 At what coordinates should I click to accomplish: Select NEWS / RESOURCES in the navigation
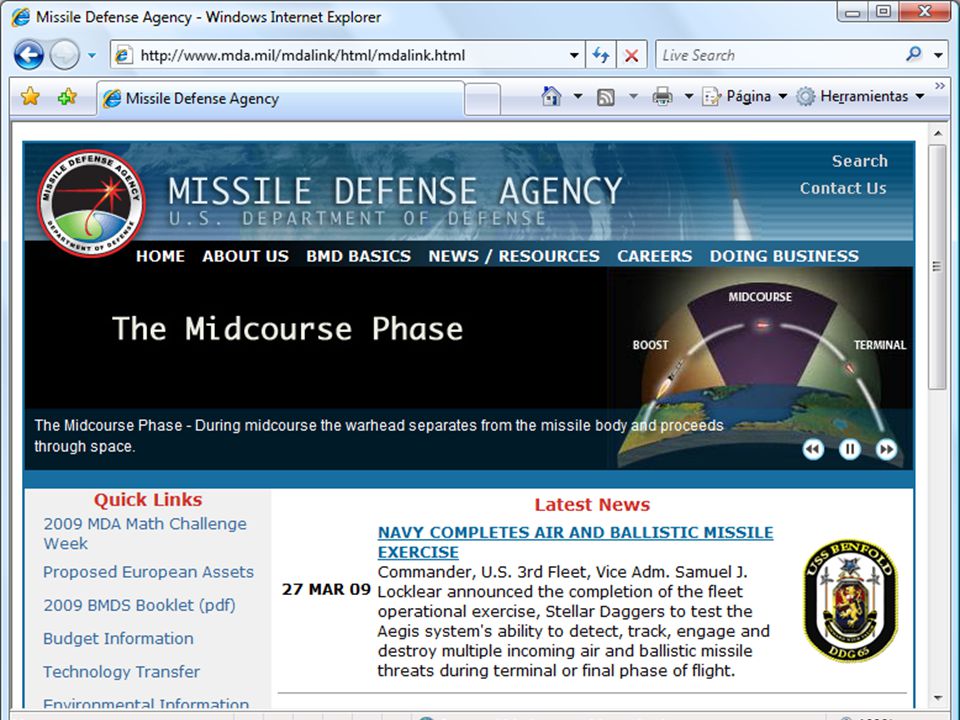514,256
